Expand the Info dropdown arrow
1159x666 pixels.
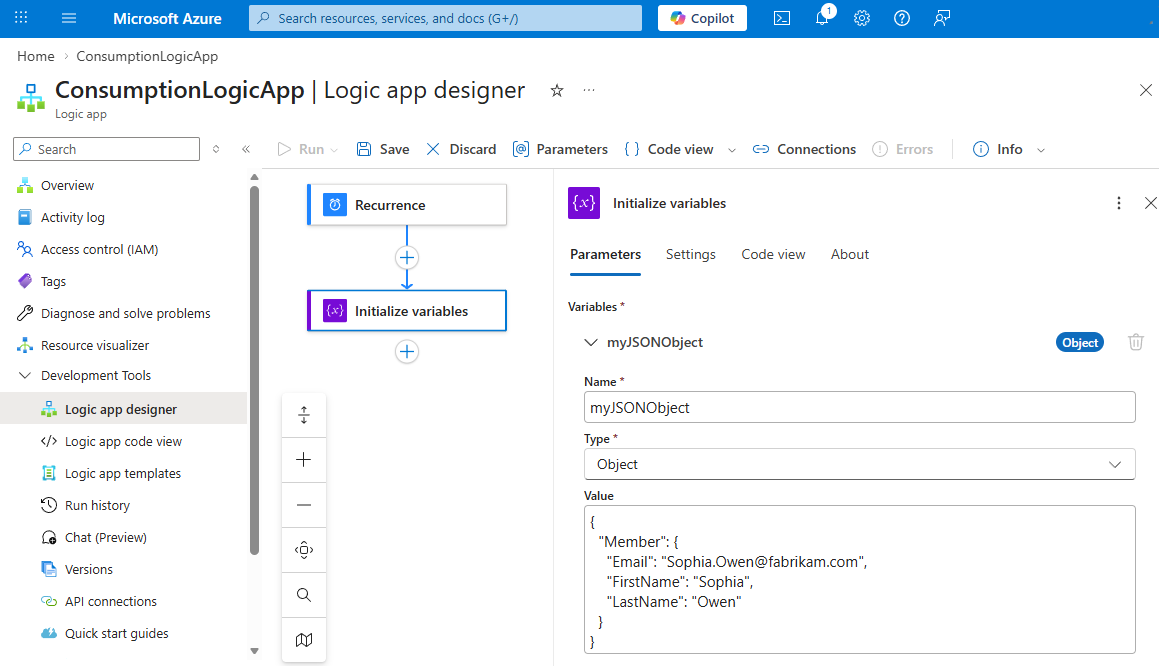[x=1041, y=150]
